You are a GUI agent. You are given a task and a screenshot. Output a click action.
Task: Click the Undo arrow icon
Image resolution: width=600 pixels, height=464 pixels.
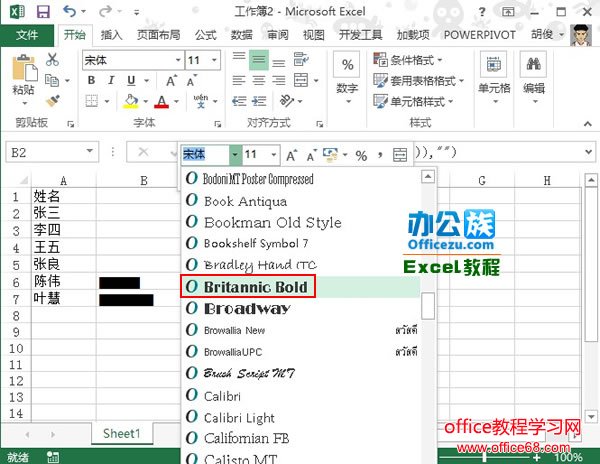pos(70,11)
